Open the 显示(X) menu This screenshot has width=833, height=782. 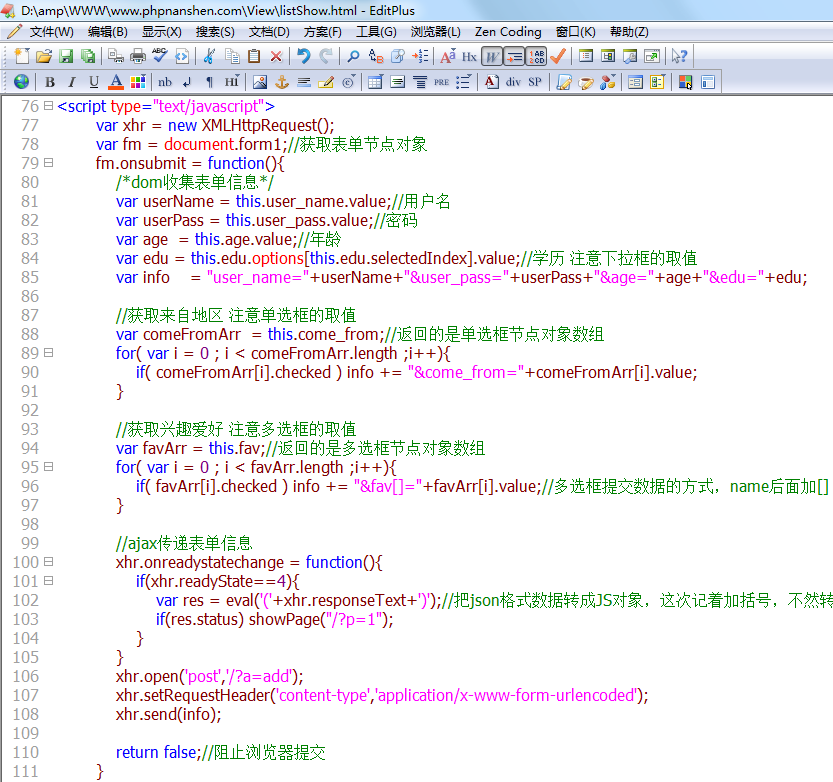(x=162, y=32)
